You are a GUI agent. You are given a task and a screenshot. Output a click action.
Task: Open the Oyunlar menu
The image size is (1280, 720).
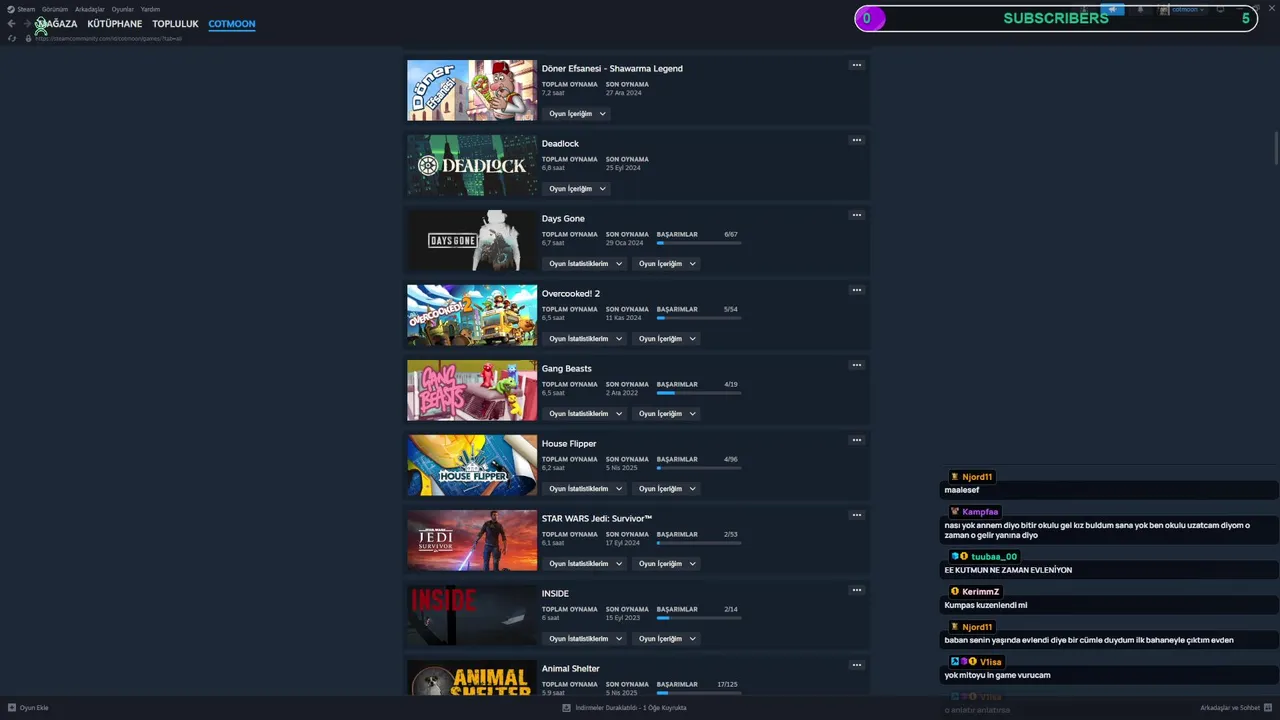point(122,9)
